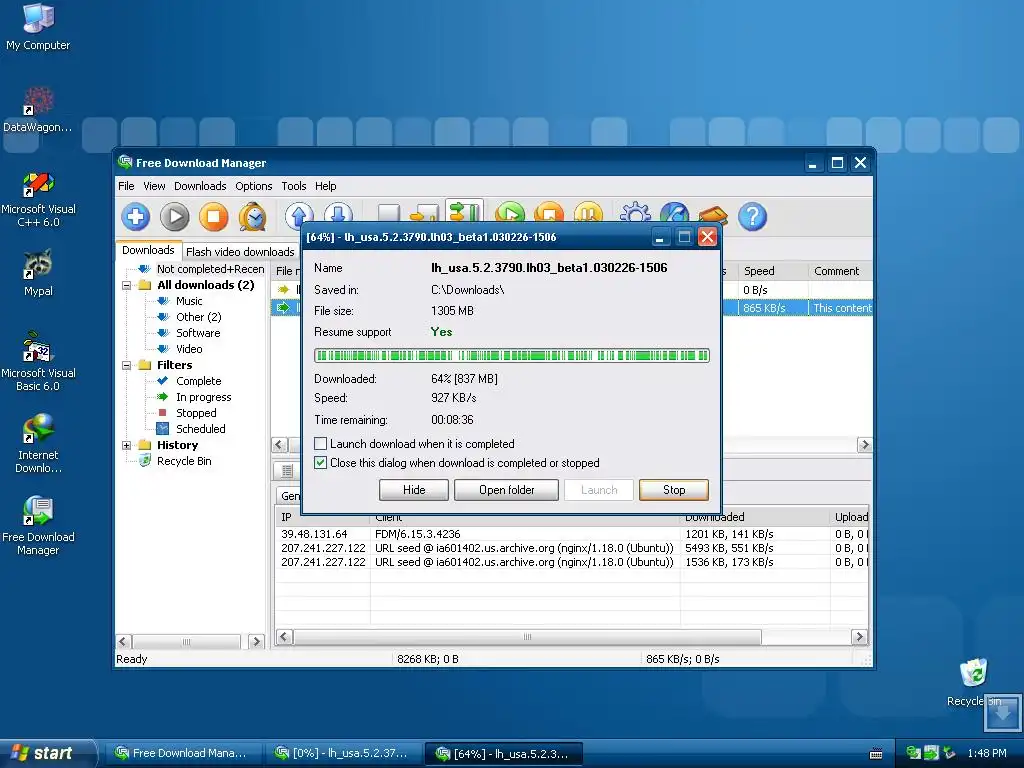Open the alarm clock Schedule icon
This screenshot has width=1024, height=768.
(253, 216)
